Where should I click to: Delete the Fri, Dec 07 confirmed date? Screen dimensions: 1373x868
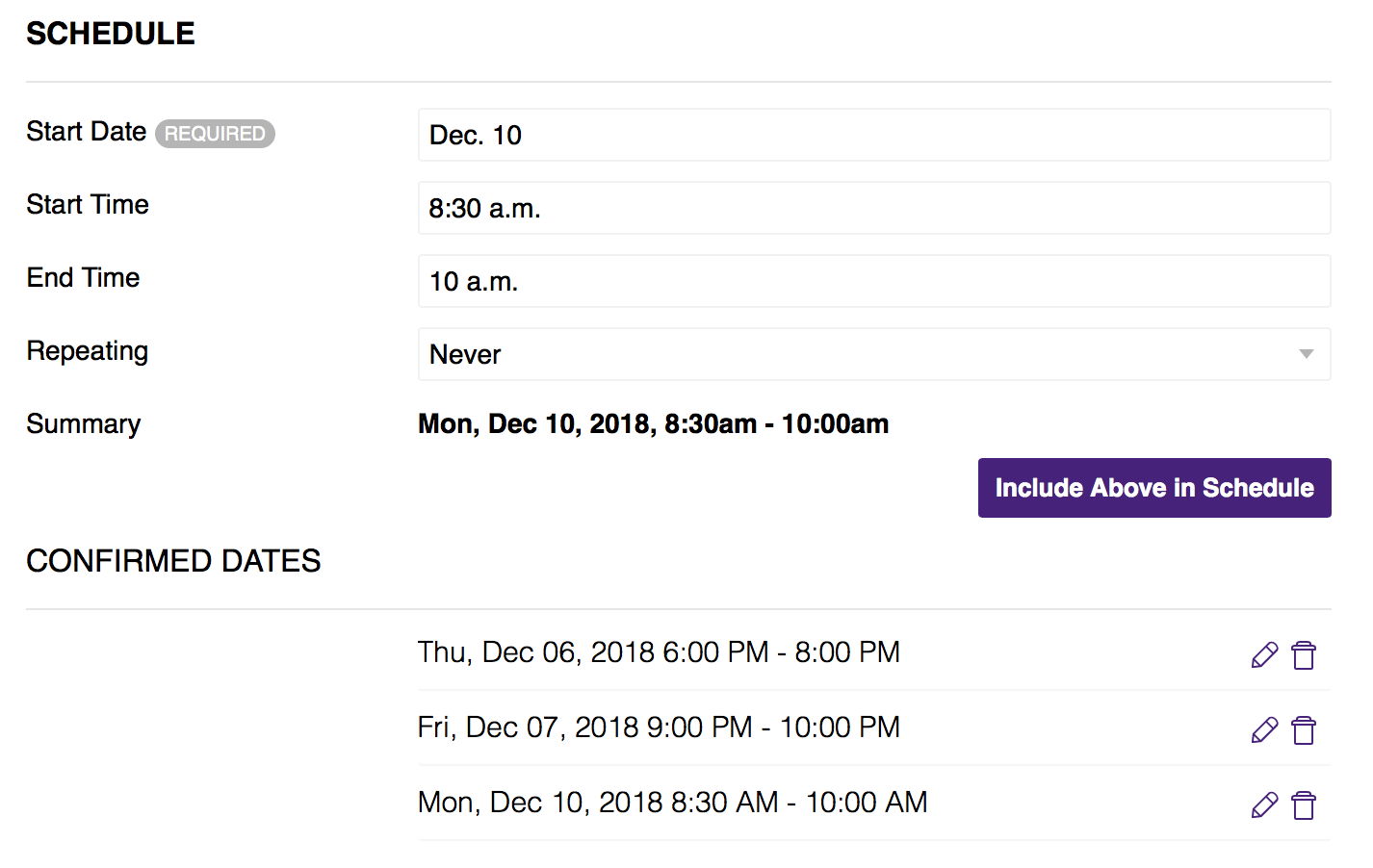(x=1305, y=729)
